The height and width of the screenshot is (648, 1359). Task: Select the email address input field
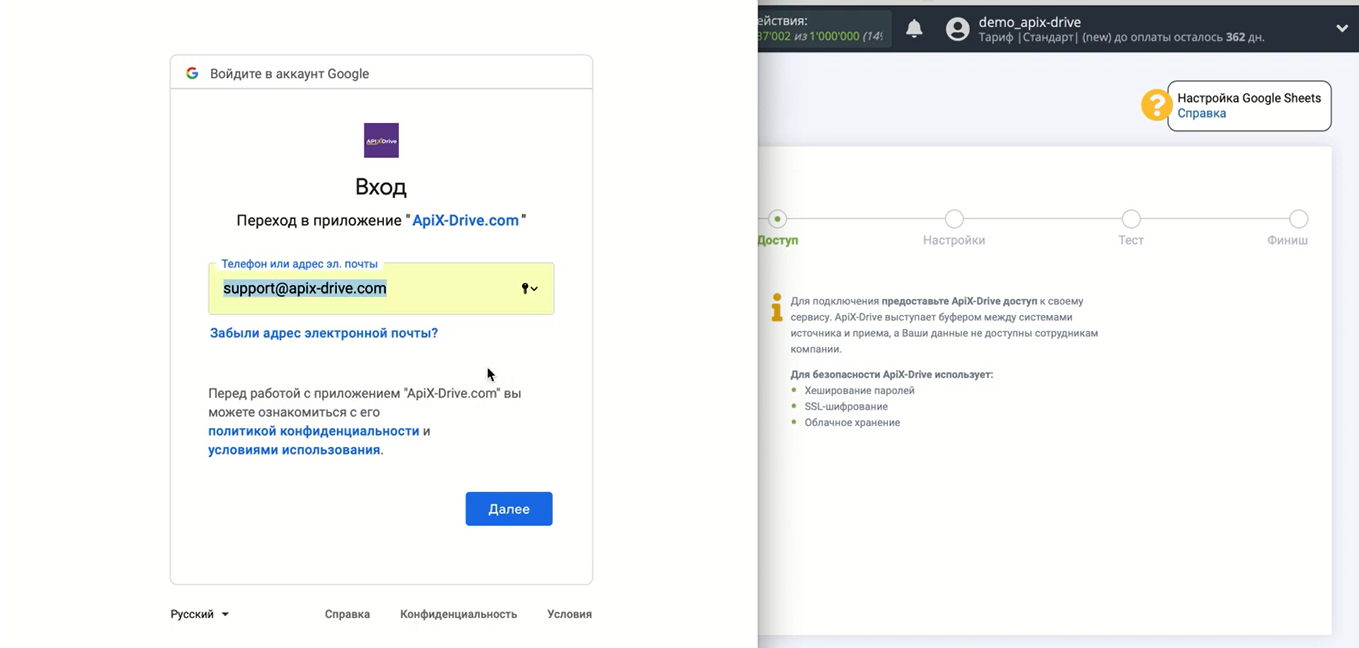tap(381, 289)
